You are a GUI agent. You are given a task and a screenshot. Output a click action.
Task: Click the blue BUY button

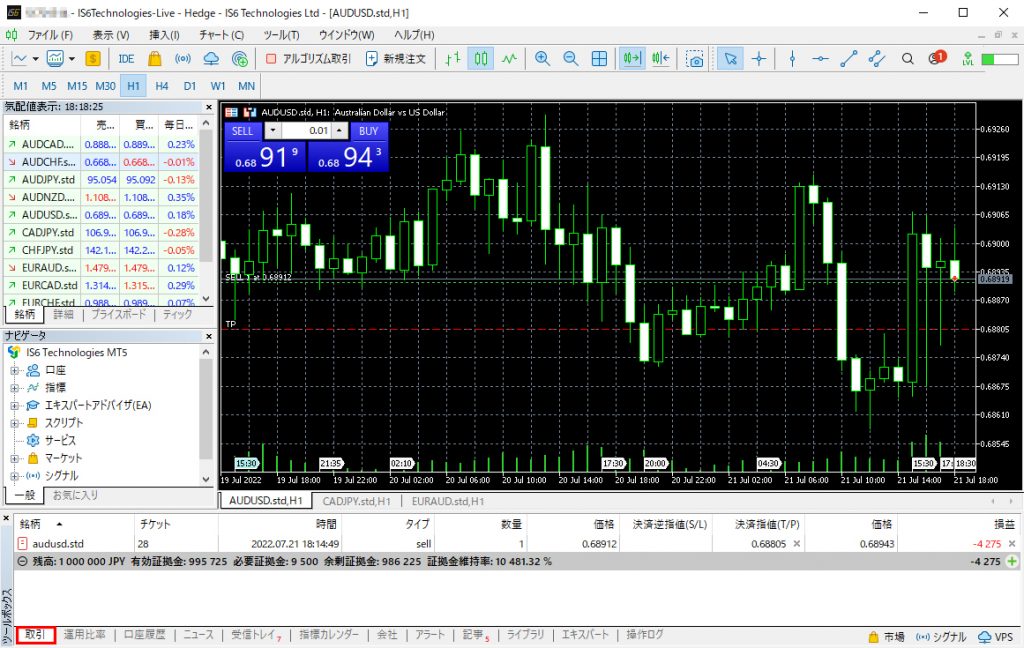pos(368,131)
